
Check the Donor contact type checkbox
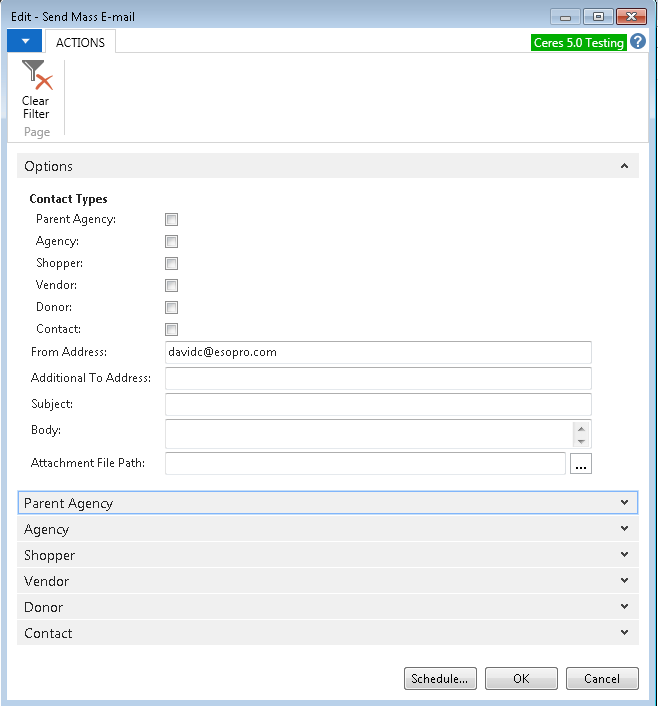[x=171, y=308]
